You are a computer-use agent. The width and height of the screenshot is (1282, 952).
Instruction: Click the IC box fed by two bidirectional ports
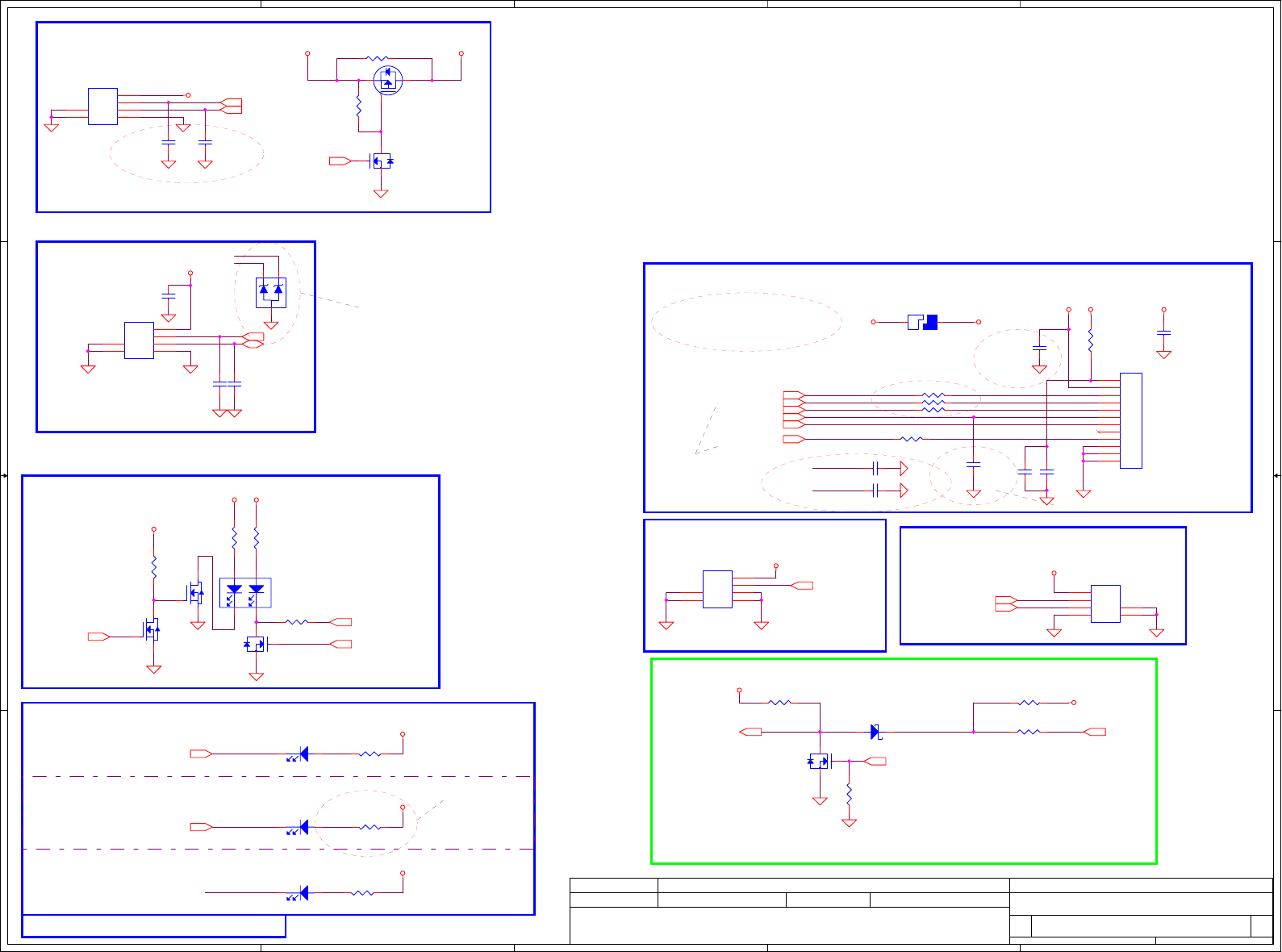1105,603
